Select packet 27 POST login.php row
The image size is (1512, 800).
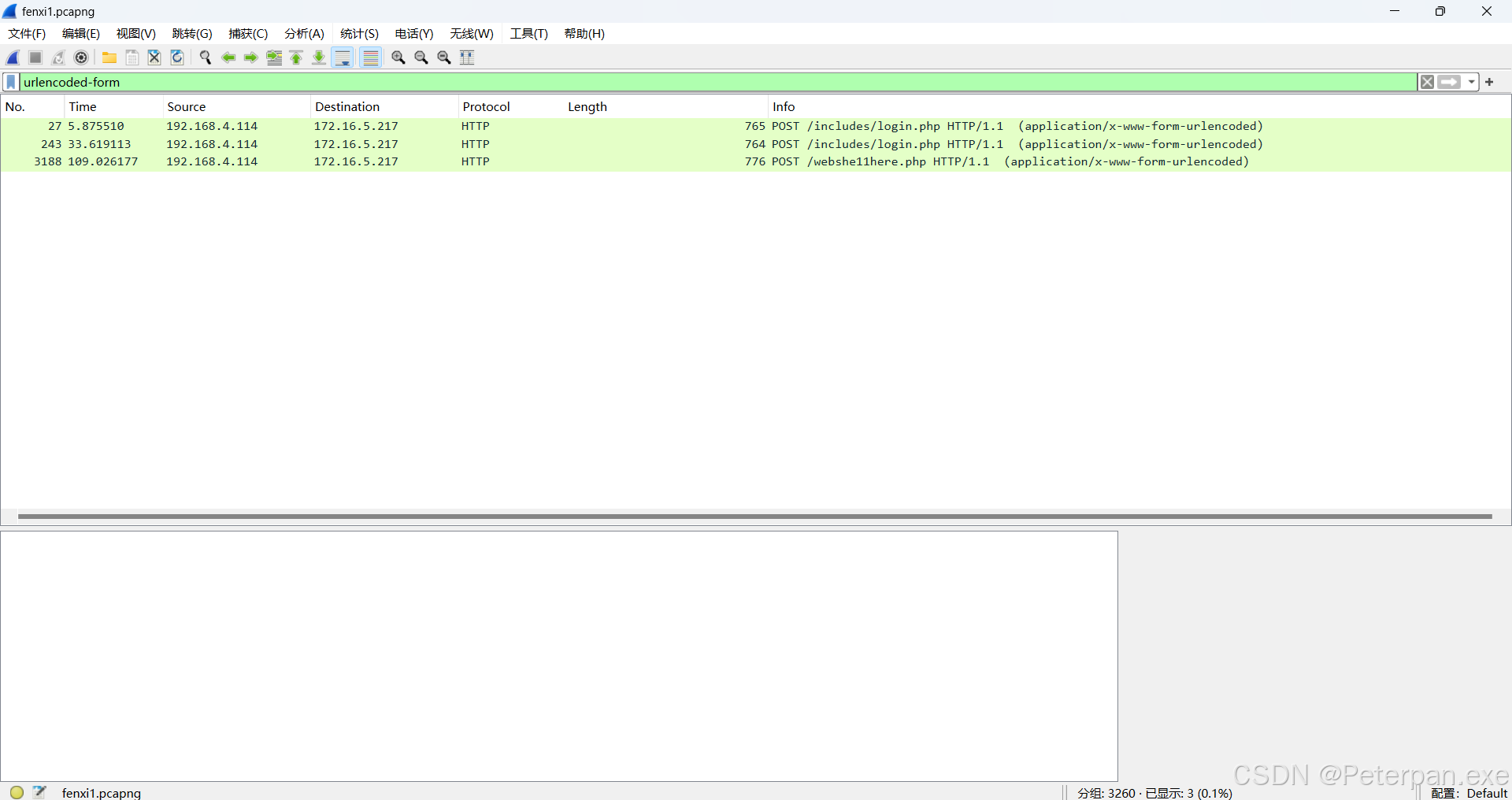click(755, 126)
